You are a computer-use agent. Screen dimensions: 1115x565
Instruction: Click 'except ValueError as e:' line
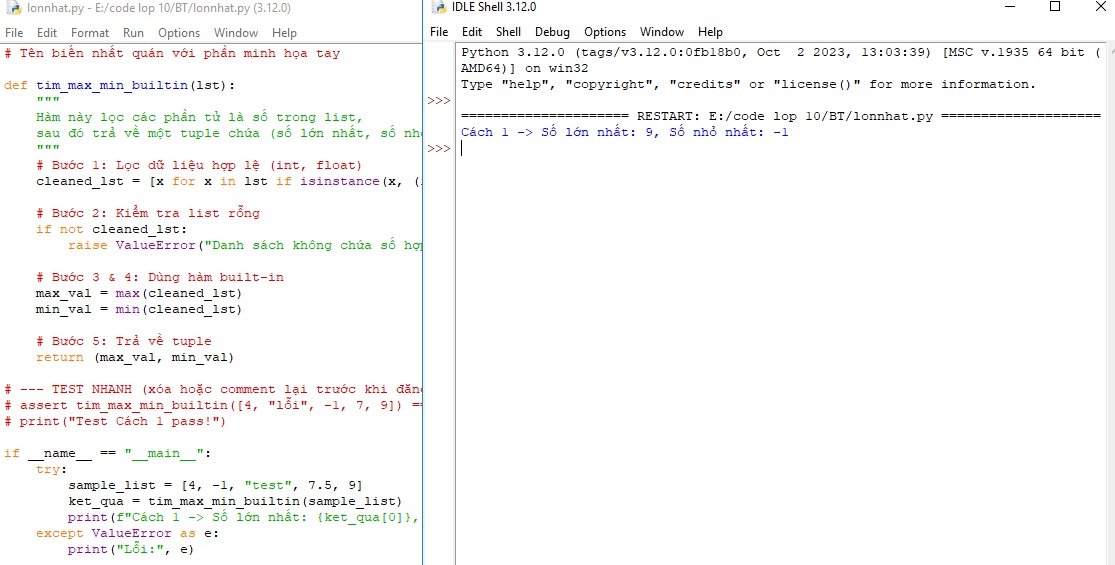128,533
